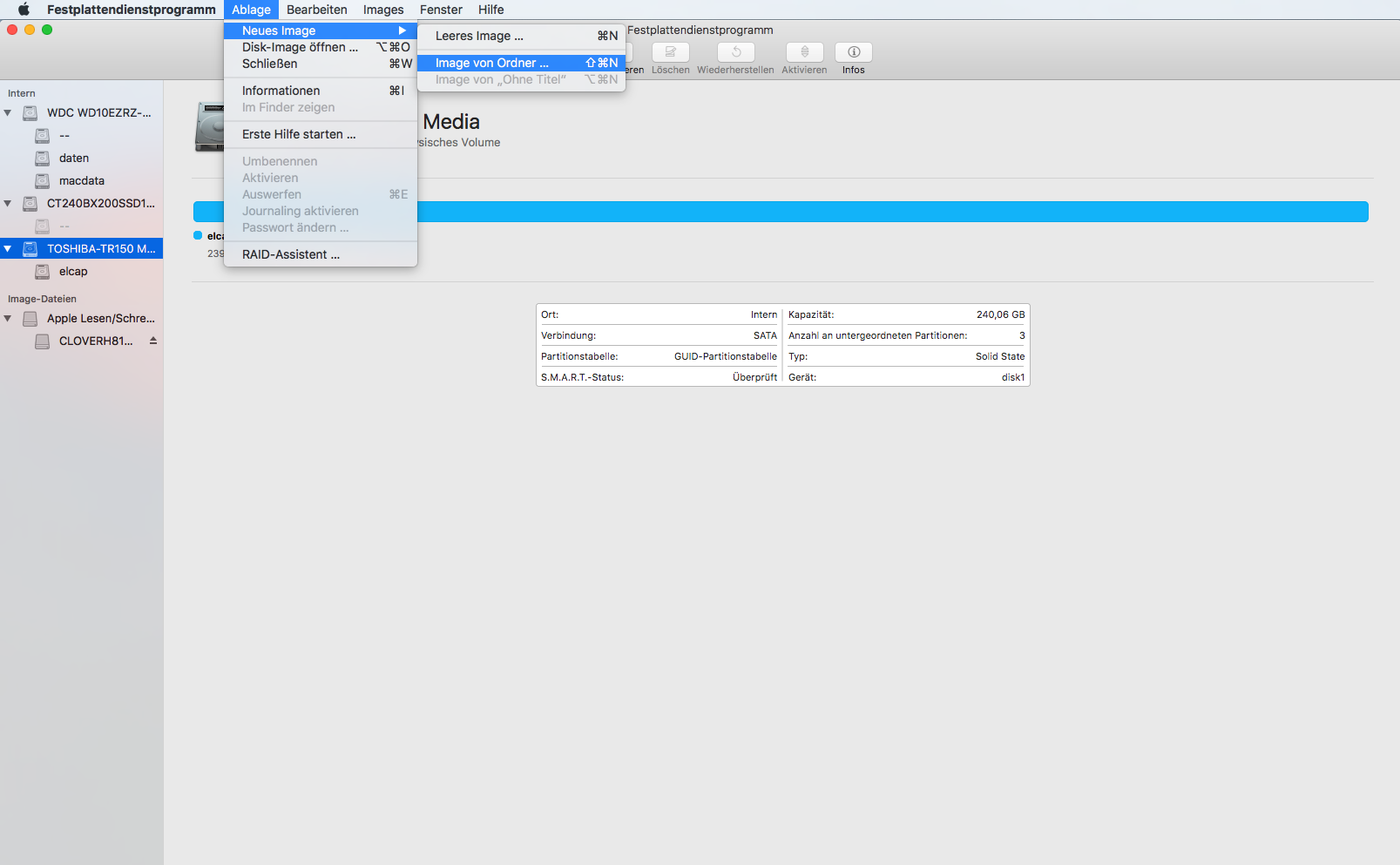Start Erste Hilfe from the menu
The height and width of the screenshot is (865, 1400).
pyautogui.click(x=321, y=134)
